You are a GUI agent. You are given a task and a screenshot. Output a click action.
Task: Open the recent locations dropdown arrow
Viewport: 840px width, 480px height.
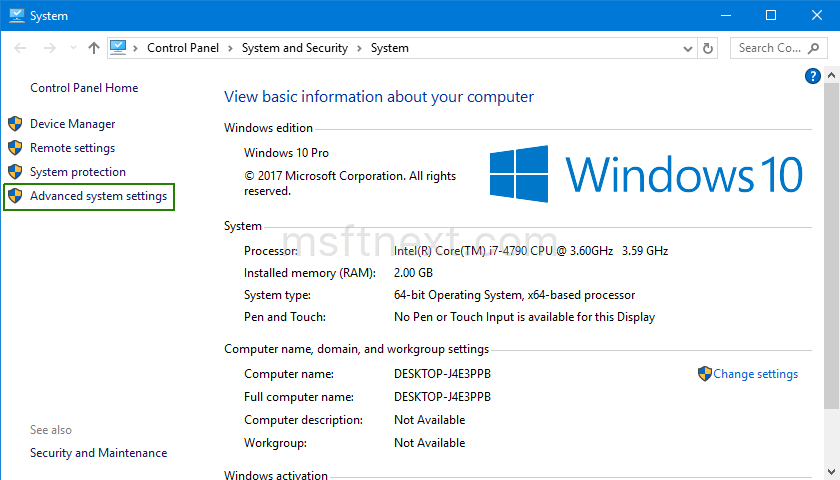73,48
